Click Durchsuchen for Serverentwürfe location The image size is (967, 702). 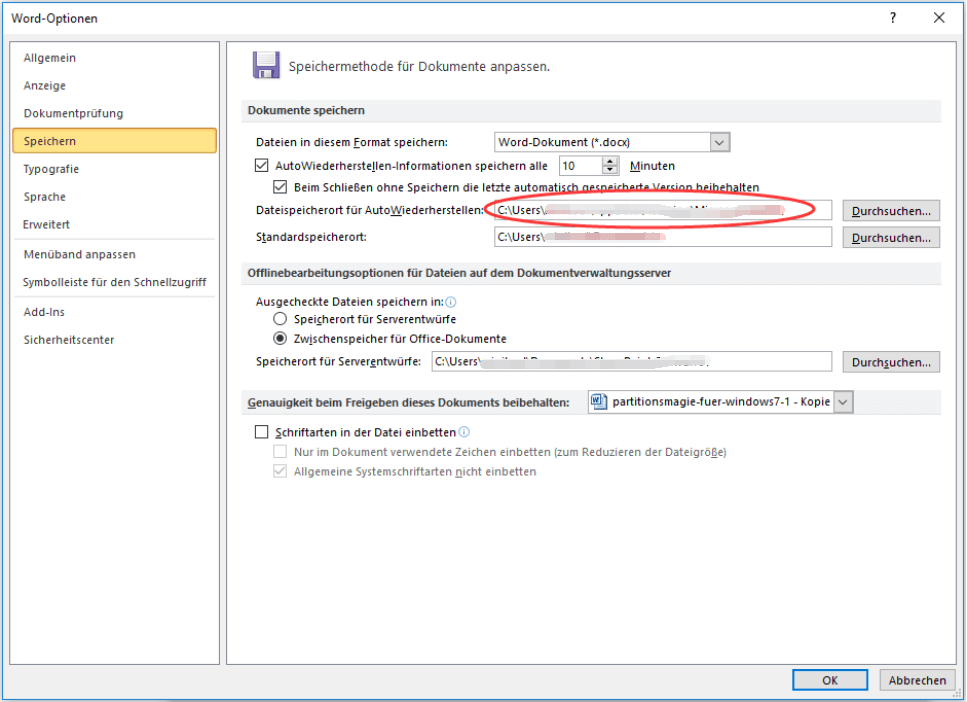point(891,362)
